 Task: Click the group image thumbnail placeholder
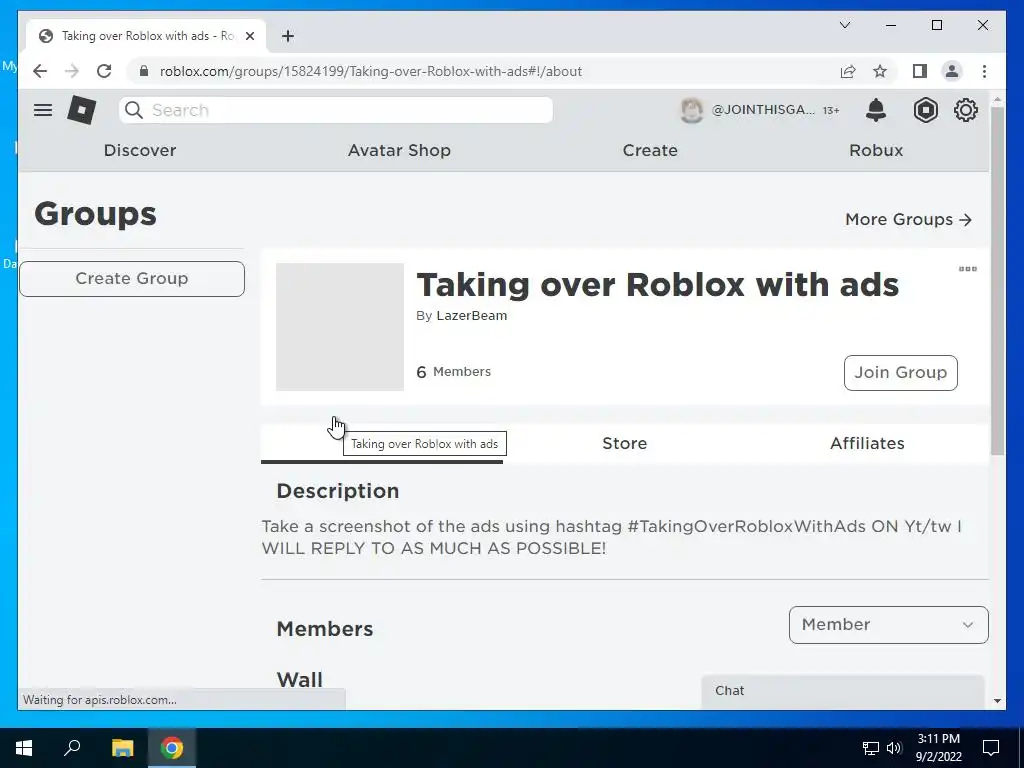[340, 327]
